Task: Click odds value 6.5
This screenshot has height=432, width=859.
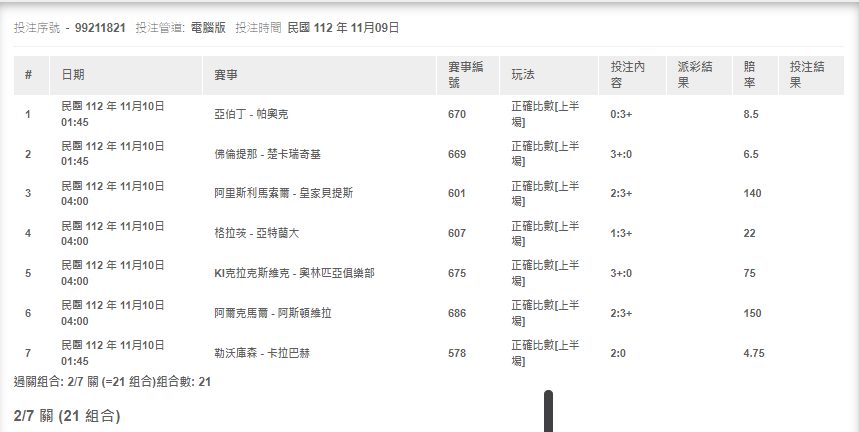Action: (x=751, y=154)
